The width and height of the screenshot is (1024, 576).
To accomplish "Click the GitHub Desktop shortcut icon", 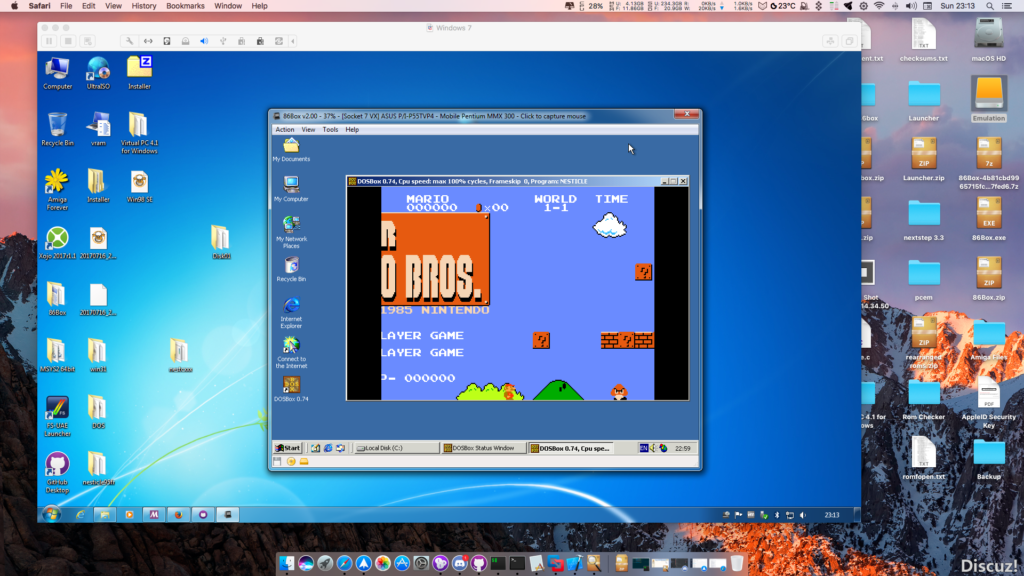I will [x=57, y=472].
